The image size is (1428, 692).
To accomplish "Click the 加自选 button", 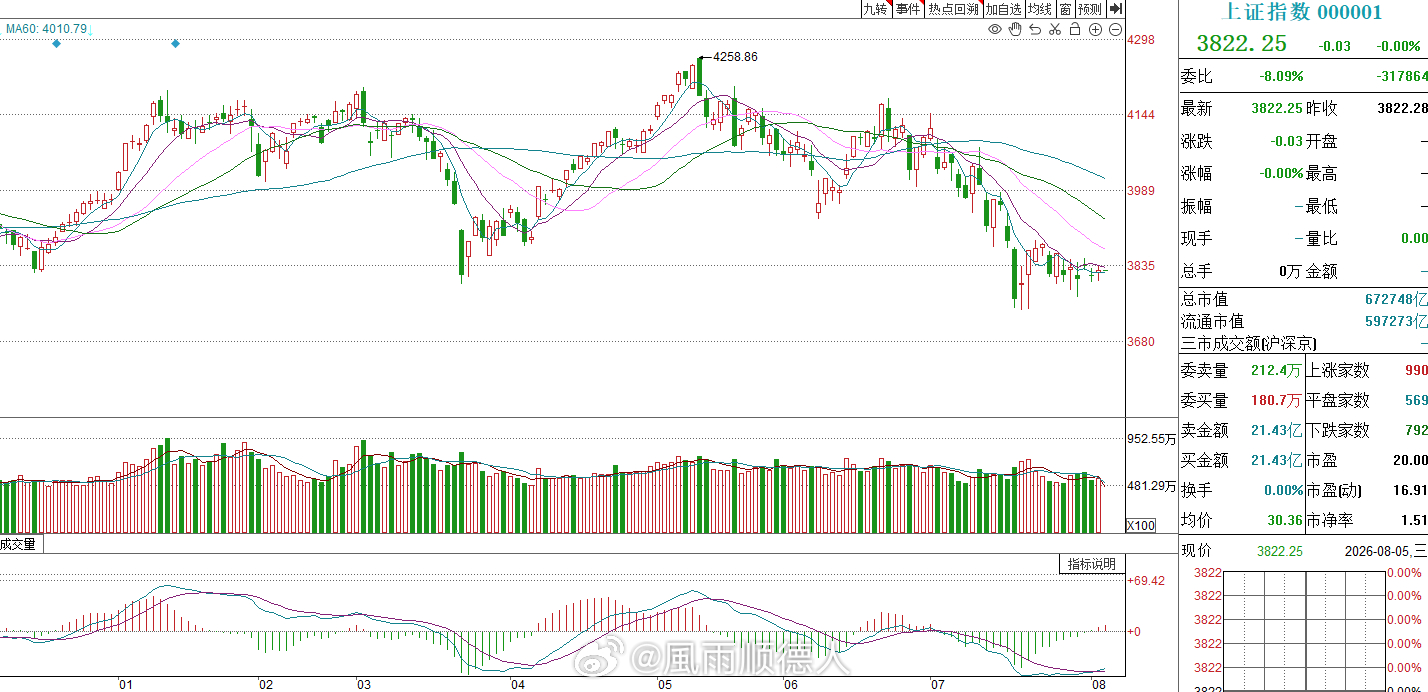I will [1003, 9].
